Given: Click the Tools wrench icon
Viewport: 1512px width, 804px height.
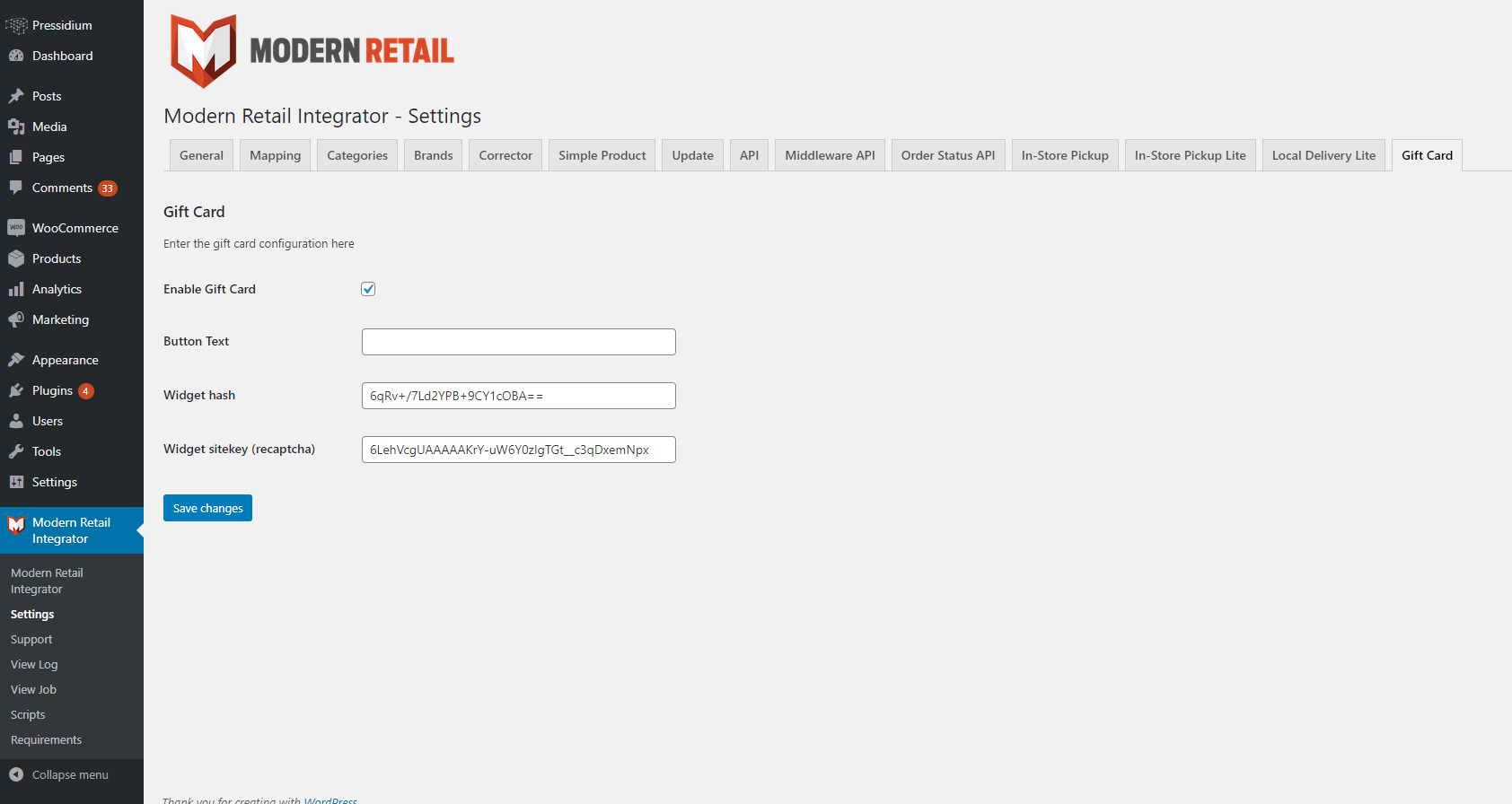Looking at the screenshot, I should coord(16,451).
